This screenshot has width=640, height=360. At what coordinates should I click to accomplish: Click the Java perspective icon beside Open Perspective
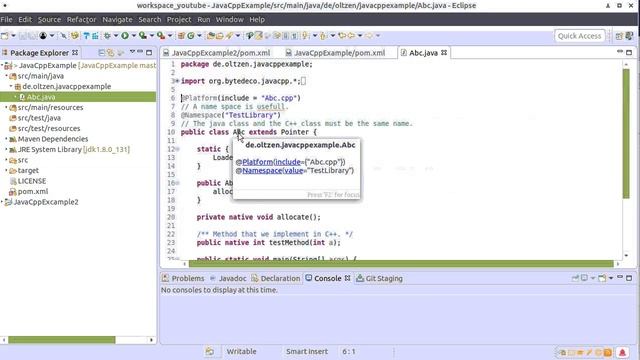[629, 36]
